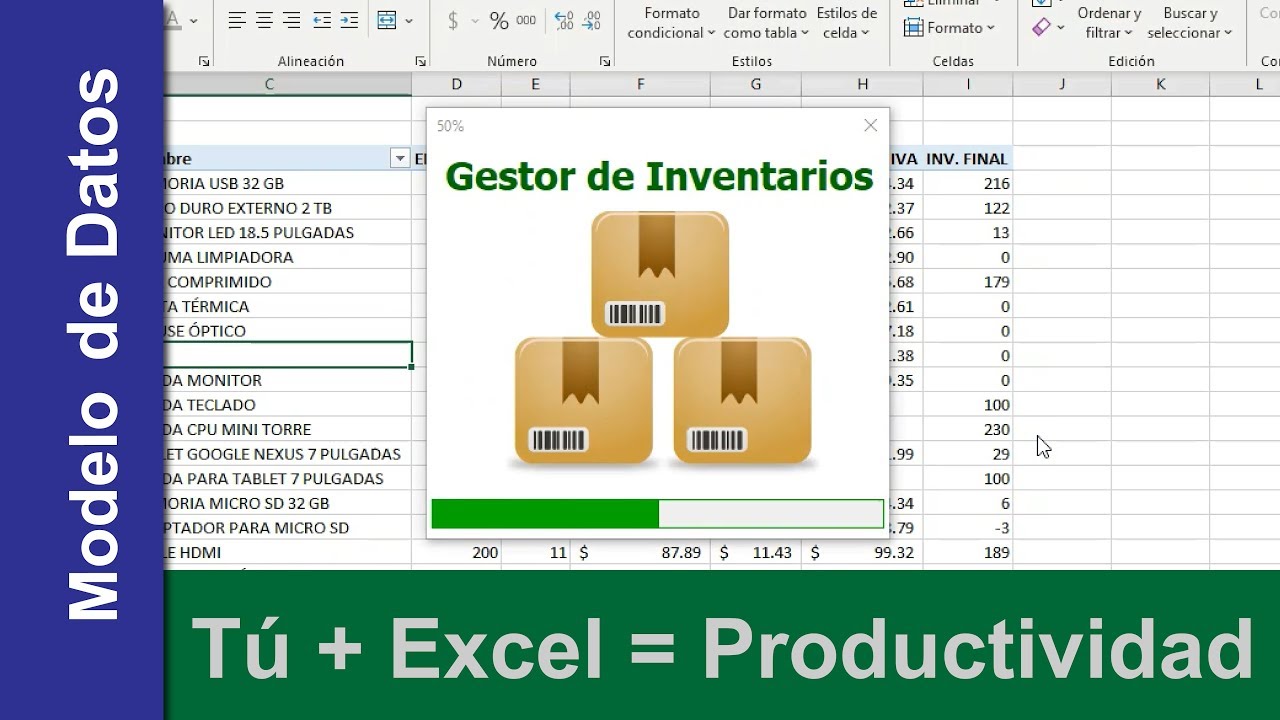This screenshot has width=1280, height=720.
Task: Select the DA CPU MINI TORRE cell
Action: pyautogui.click(x=288, y=429)
